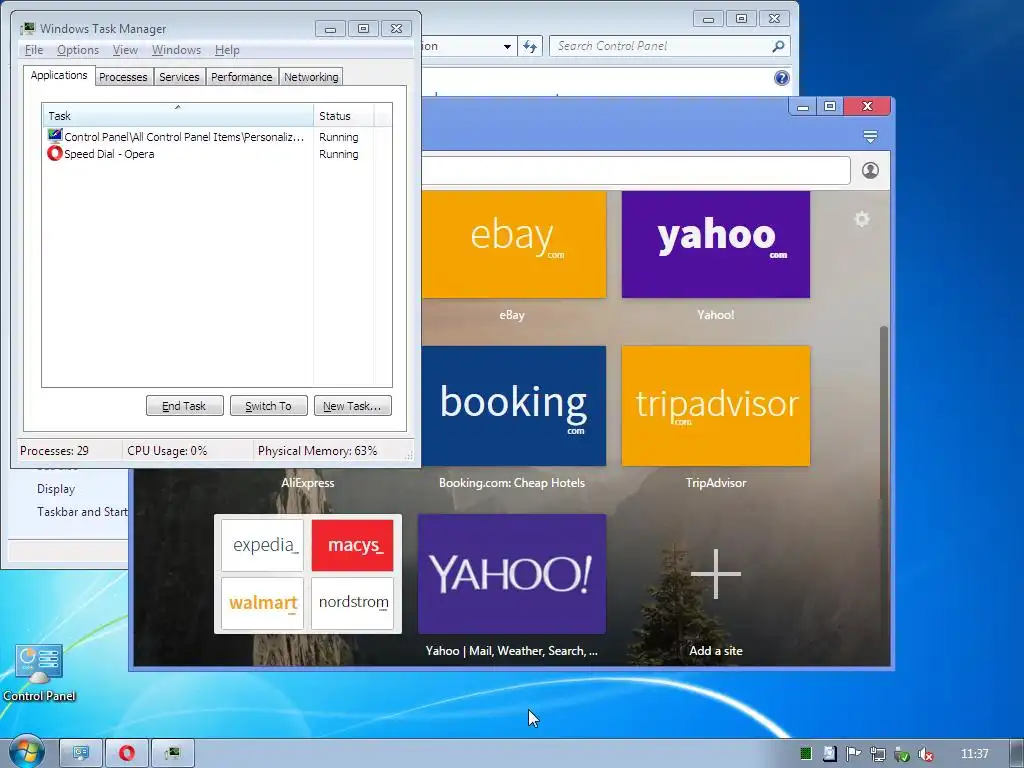Click CPU Usage: 0% status text
This screenshot has width=1024, height=768.
coord(167,451)
